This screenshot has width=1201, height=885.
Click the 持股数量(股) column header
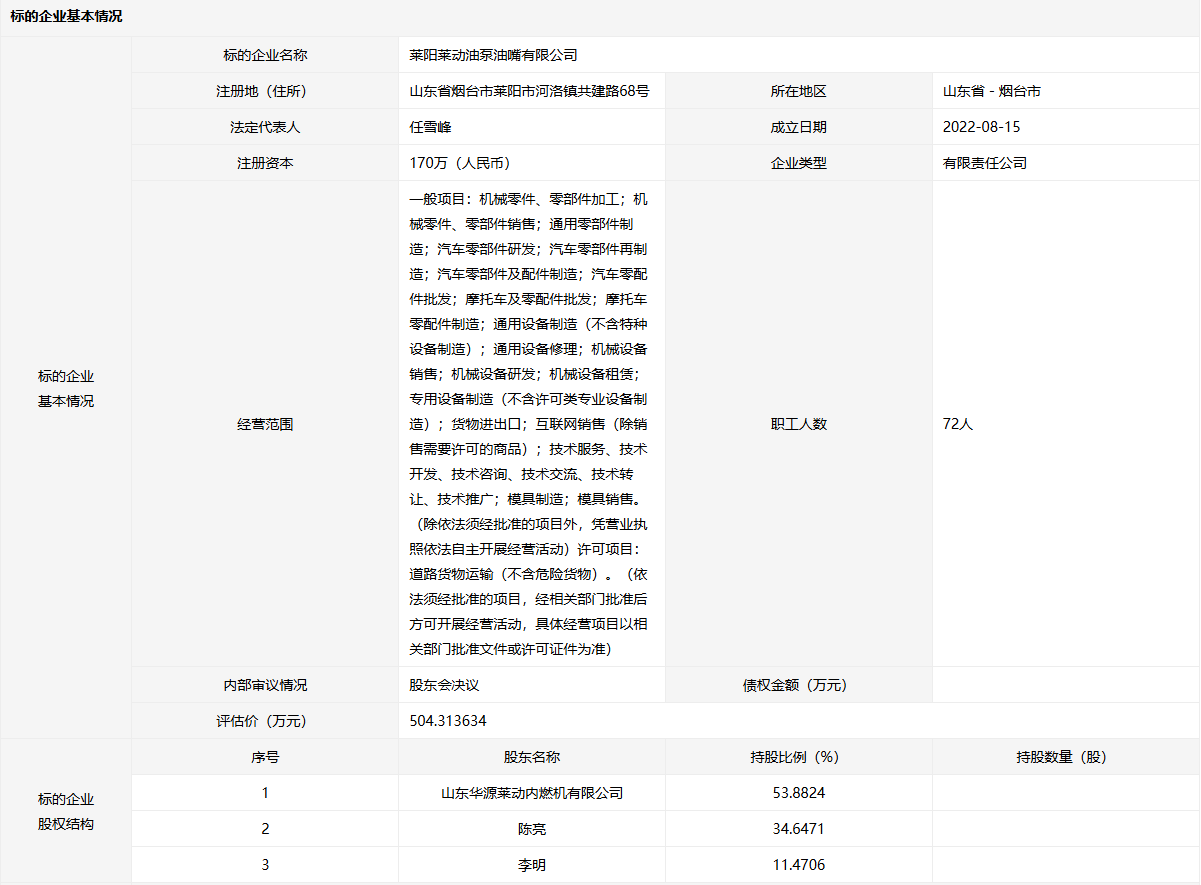[x=1065, y=757]
